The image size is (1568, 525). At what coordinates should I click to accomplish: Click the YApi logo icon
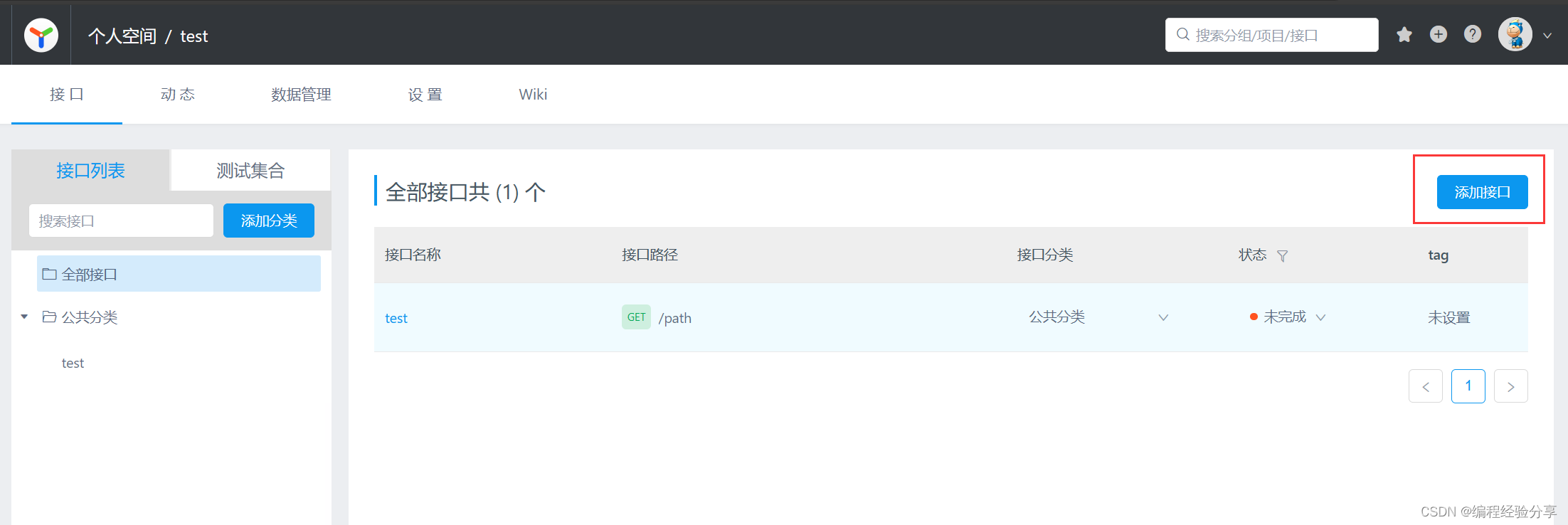click(x=41, y=35)
